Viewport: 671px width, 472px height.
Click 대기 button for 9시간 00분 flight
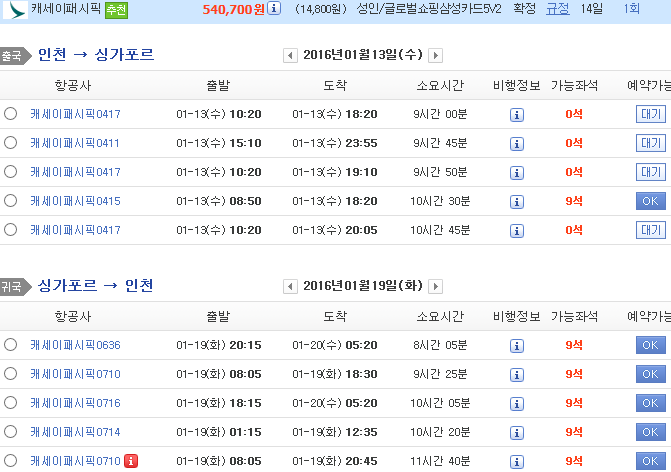click(x=650, y=114)
